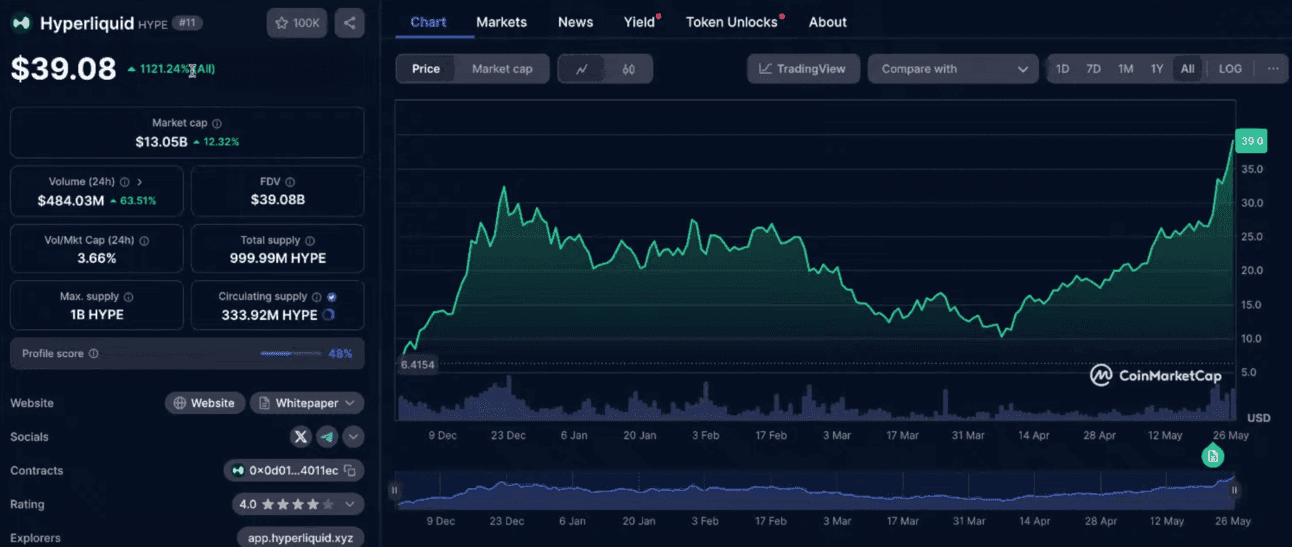Click the 39.0 current price label on axis
This screenshot has width=1292, height=547.
[x=1253, y=142]
